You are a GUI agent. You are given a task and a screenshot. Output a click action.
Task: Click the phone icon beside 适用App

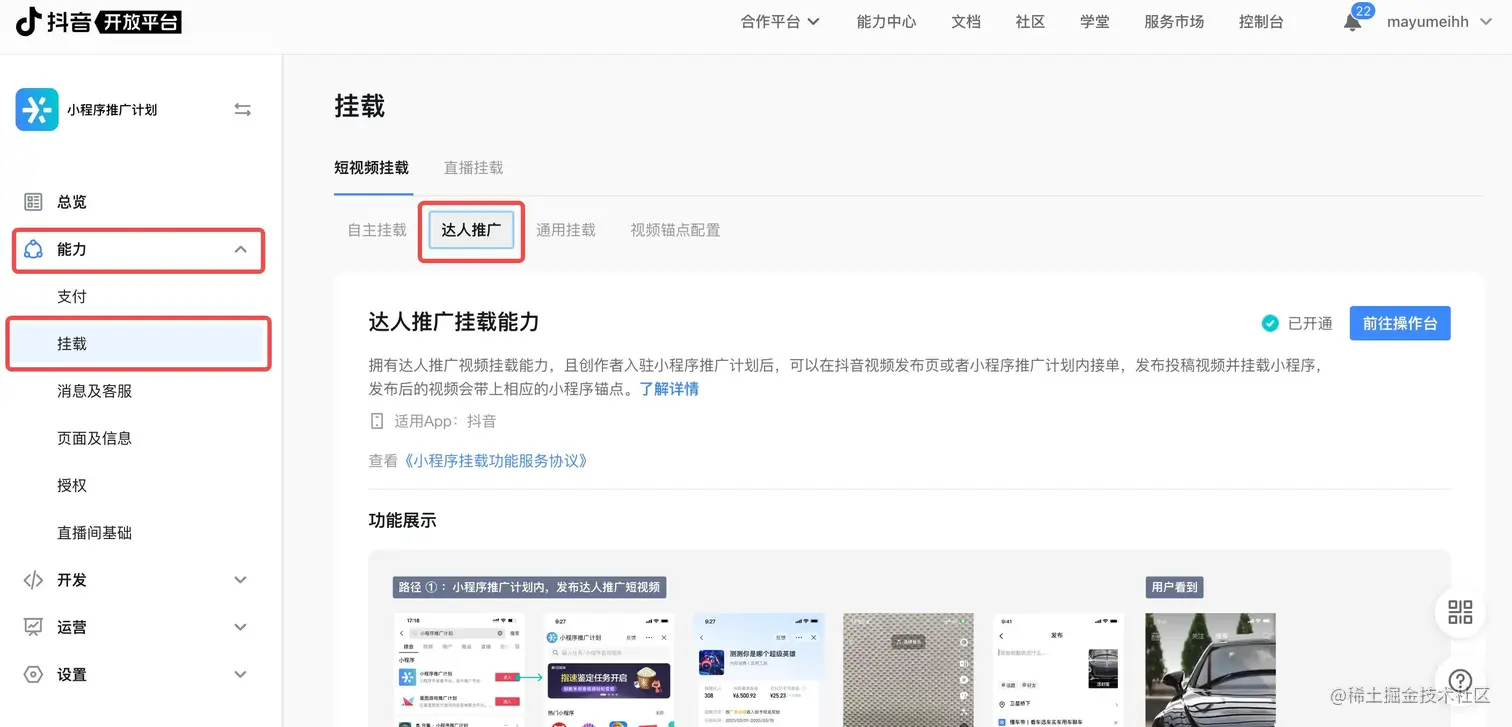click(377, 421)
